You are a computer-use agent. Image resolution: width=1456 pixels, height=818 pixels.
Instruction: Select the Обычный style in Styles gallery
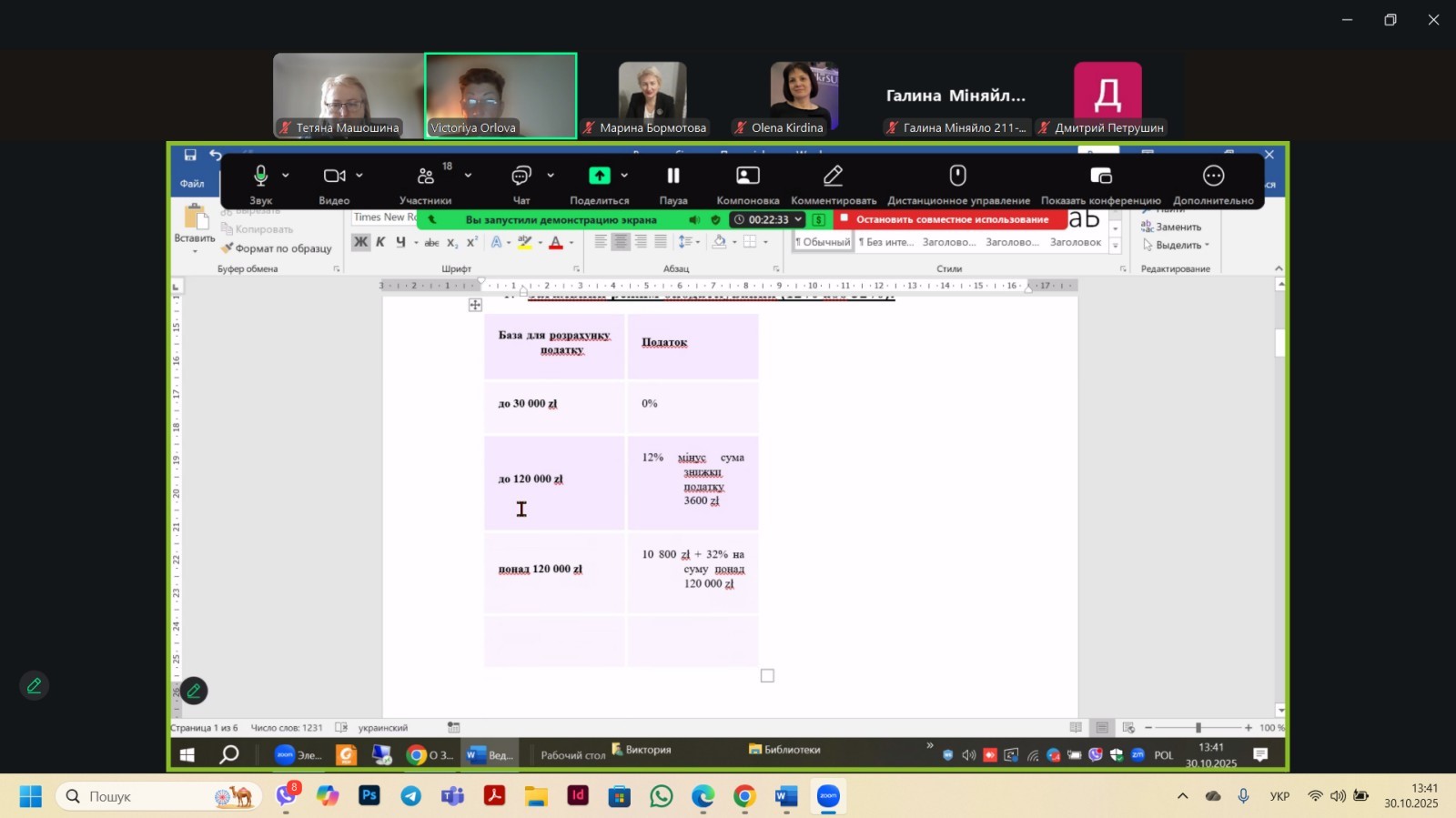[x=824, y=242]
